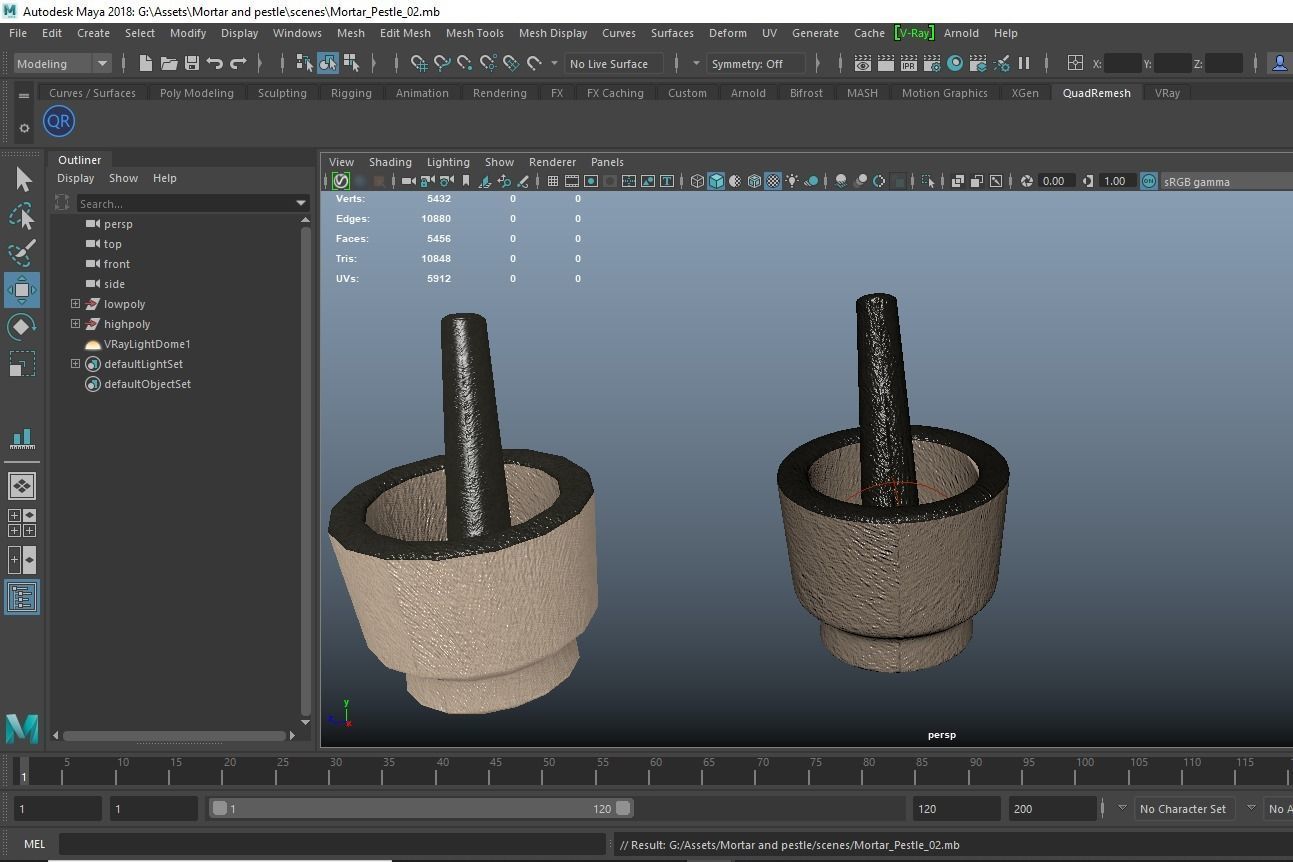Open the Symmetry: Off dropdown
This screenshot has width=1293, height=862.
pos(756,63)
